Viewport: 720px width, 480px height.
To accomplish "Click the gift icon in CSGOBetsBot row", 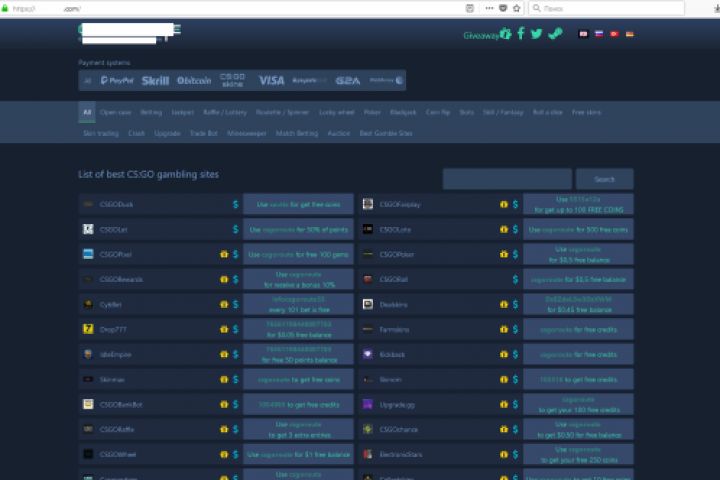I will pos(224,405).
